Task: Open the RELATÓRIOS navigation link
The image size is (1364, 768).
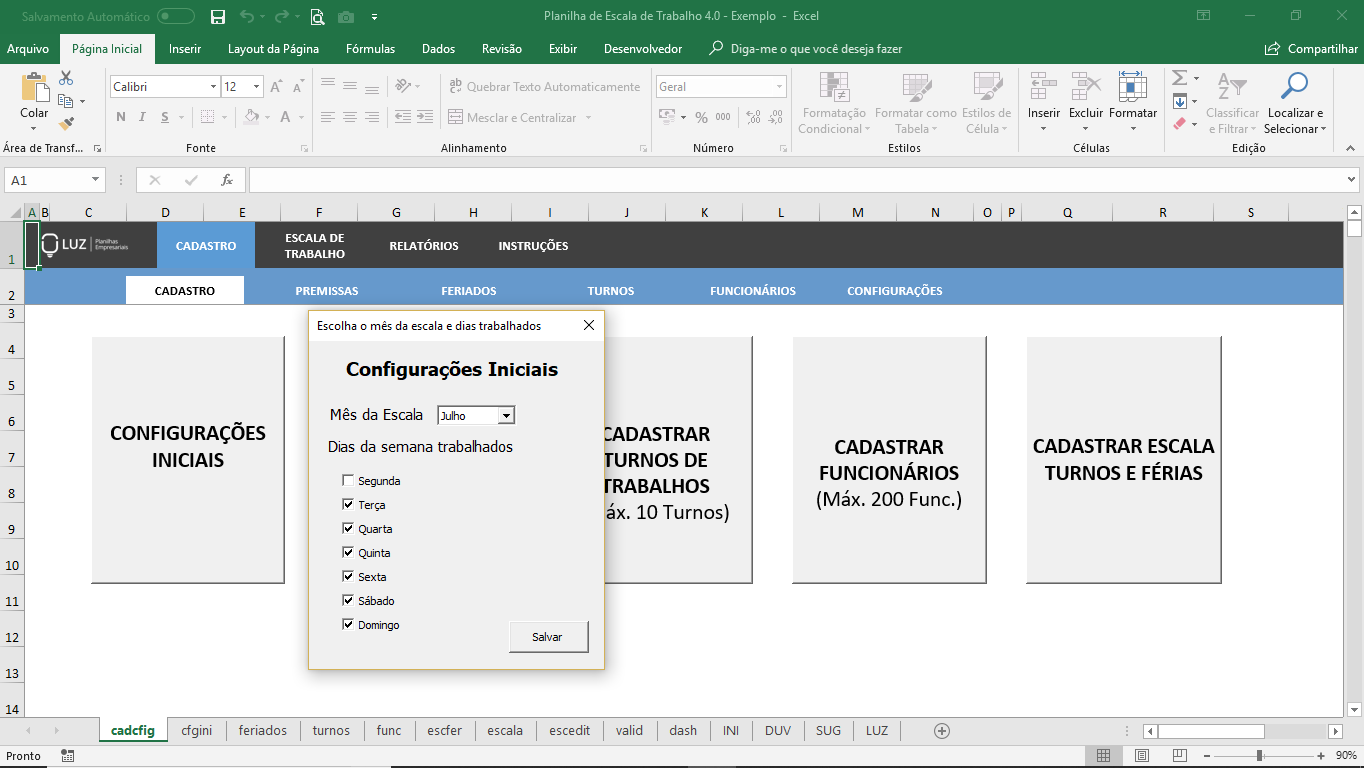Action: [x=424, y=246]
